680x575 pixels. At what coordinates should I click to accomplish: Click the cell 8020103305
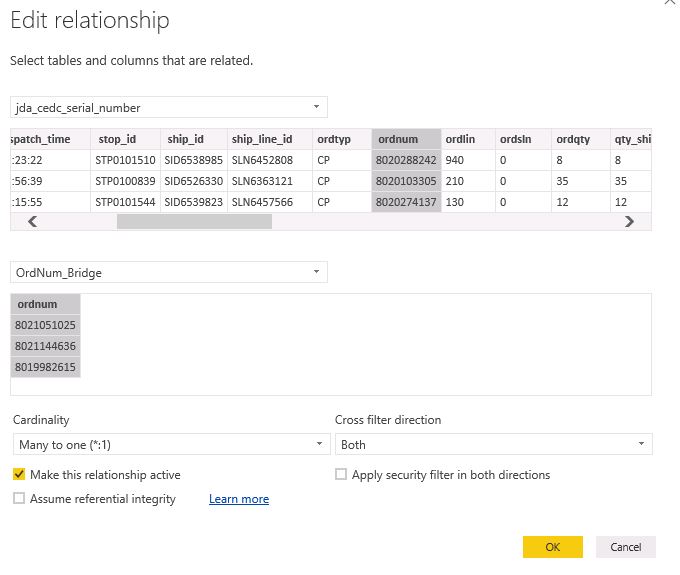406,181
